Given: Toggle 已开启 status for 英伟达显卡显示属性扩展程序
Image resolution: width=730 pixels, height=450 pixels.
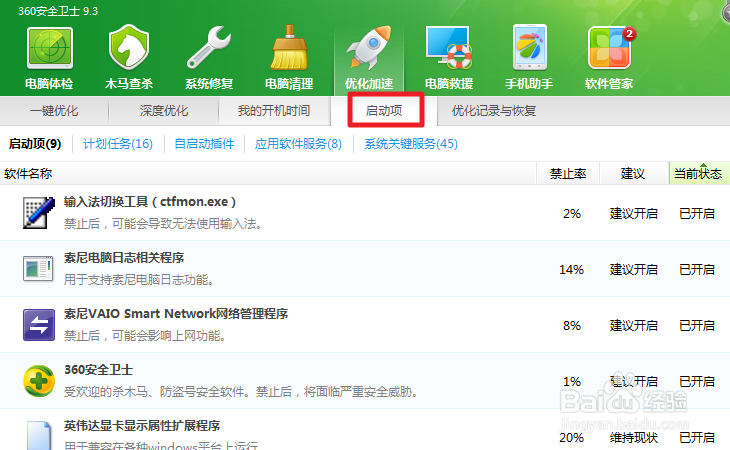Looking at the screenshot, I should [697, 437].
